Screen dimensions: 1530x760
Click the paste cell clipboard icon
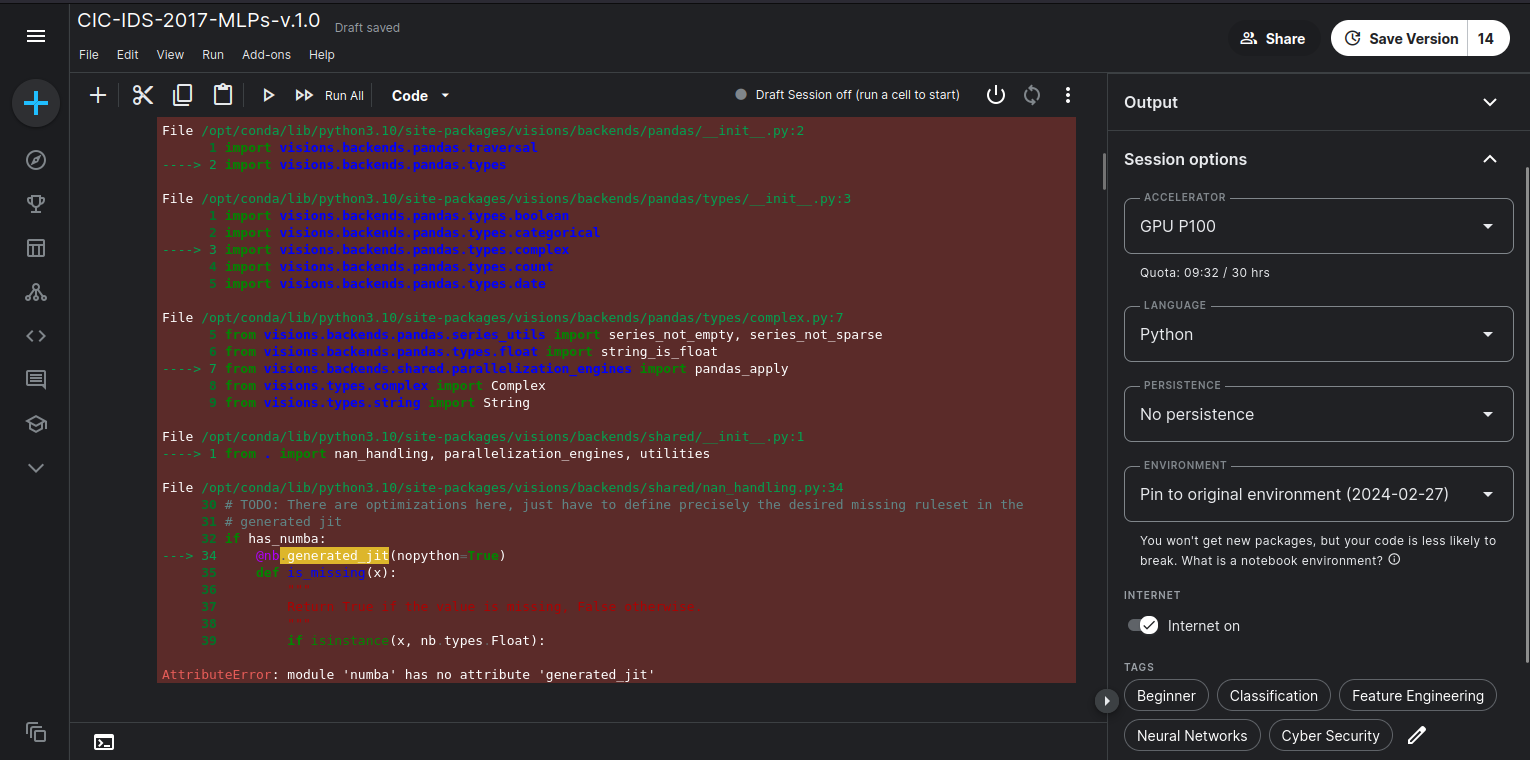(223, 95)
